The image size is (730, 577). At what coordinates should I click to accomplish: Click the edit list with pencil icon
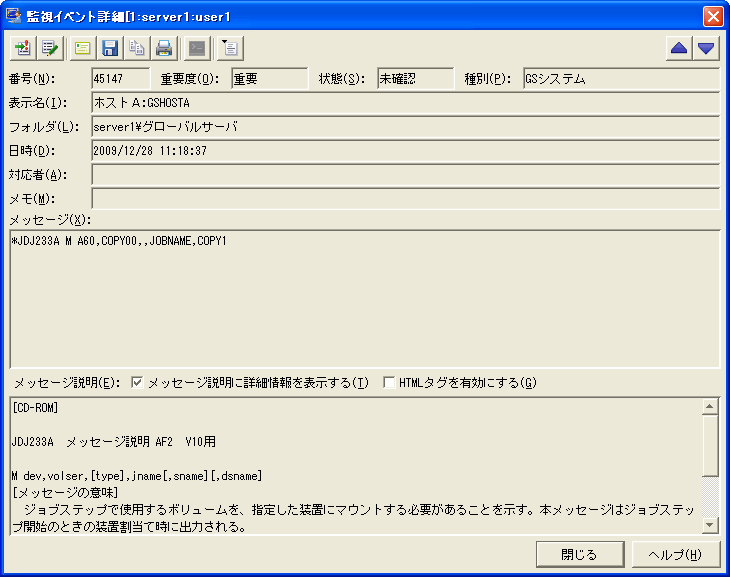[x=50, y=48]
